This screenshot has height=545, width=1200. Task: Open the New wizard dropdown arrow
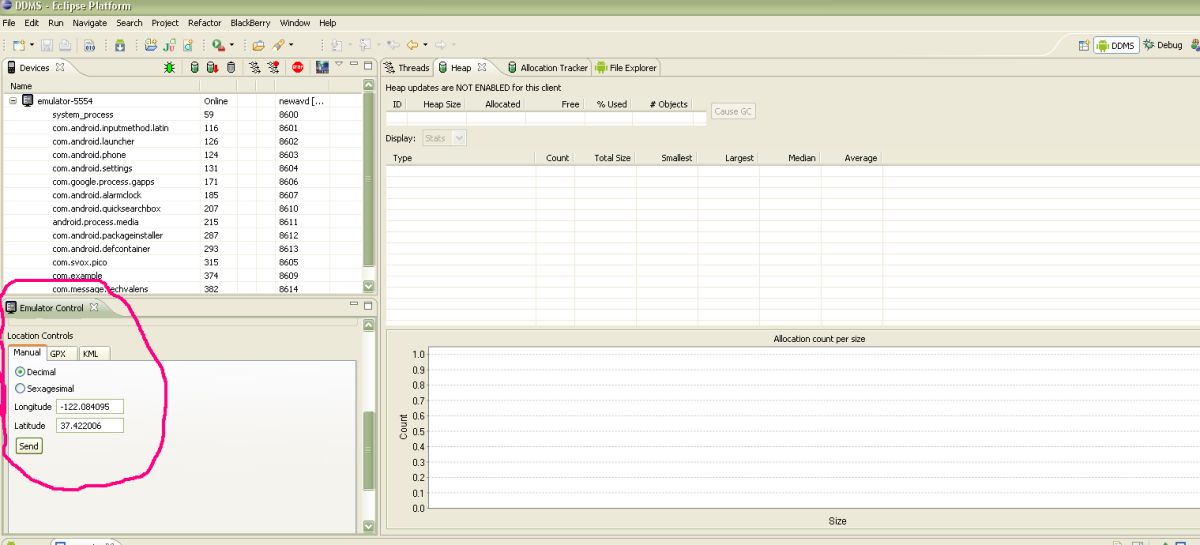click(x=32, y=45)
